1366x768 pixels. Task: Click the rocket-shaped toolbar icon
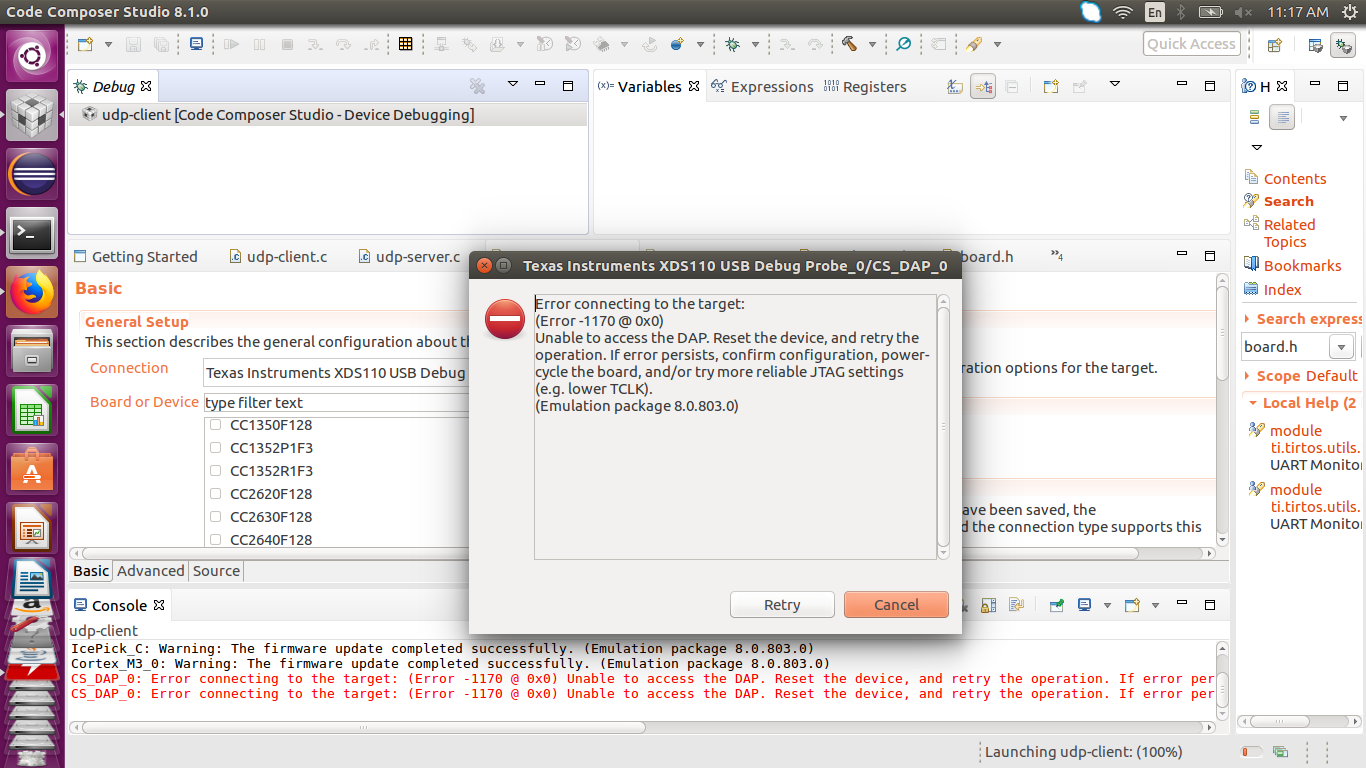coord(974,44)
